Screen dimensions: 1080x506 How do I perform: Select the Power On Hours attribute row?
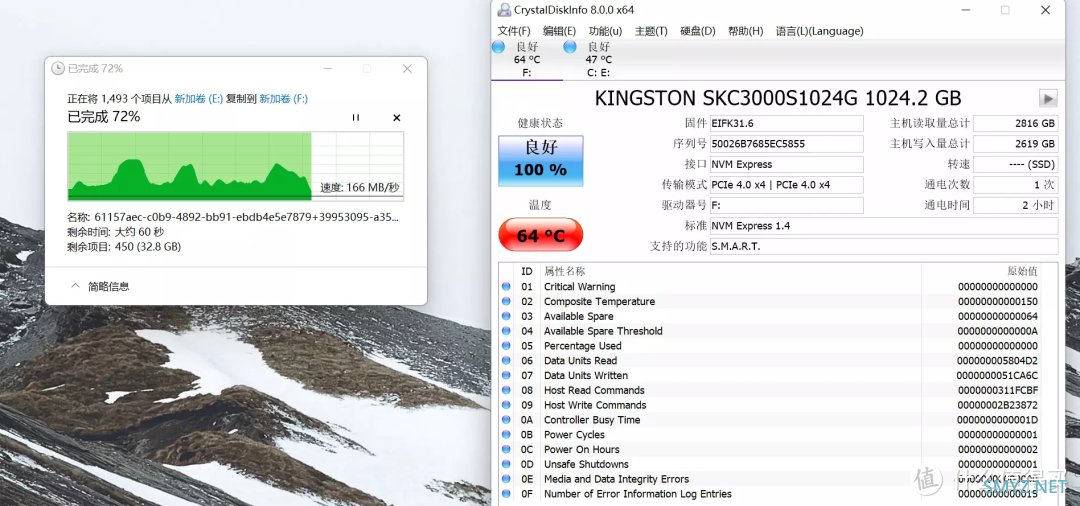click(x=770, y=450)
